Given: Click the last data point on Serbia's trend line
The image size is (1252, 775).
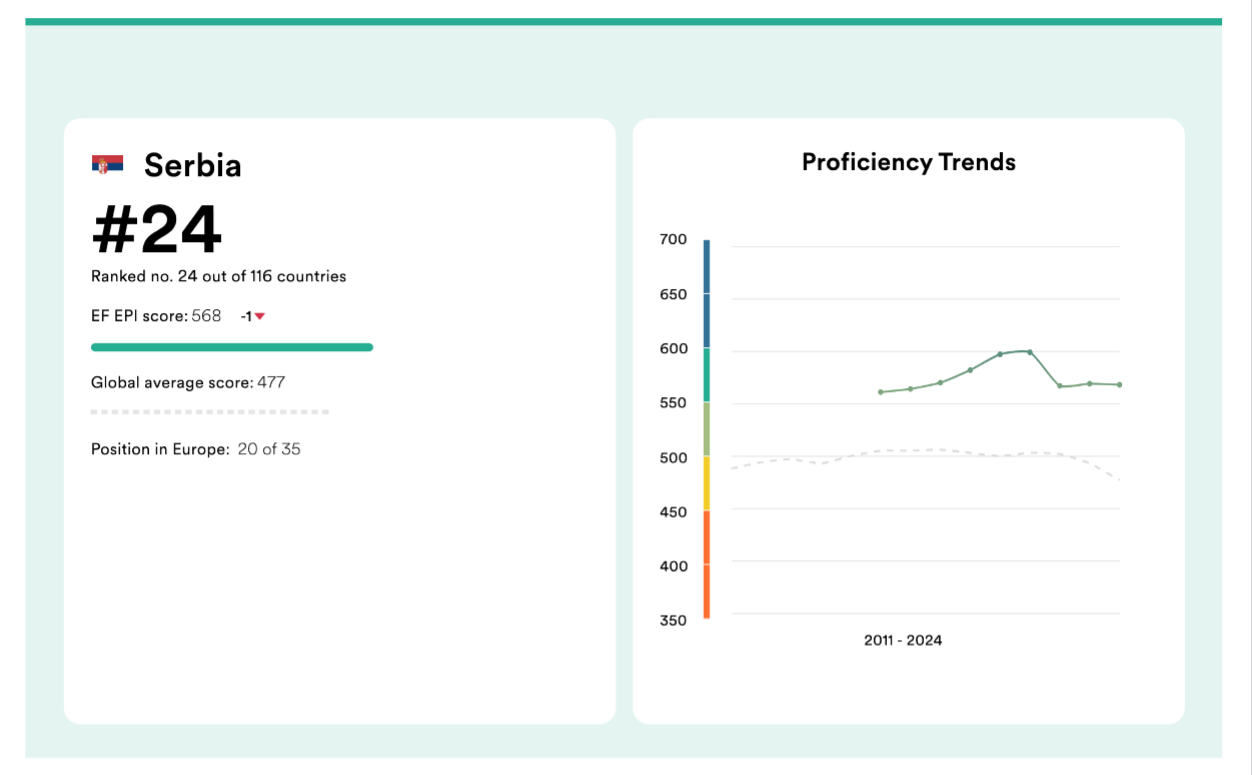Looking at the screenshot, I should [1119, 385].
